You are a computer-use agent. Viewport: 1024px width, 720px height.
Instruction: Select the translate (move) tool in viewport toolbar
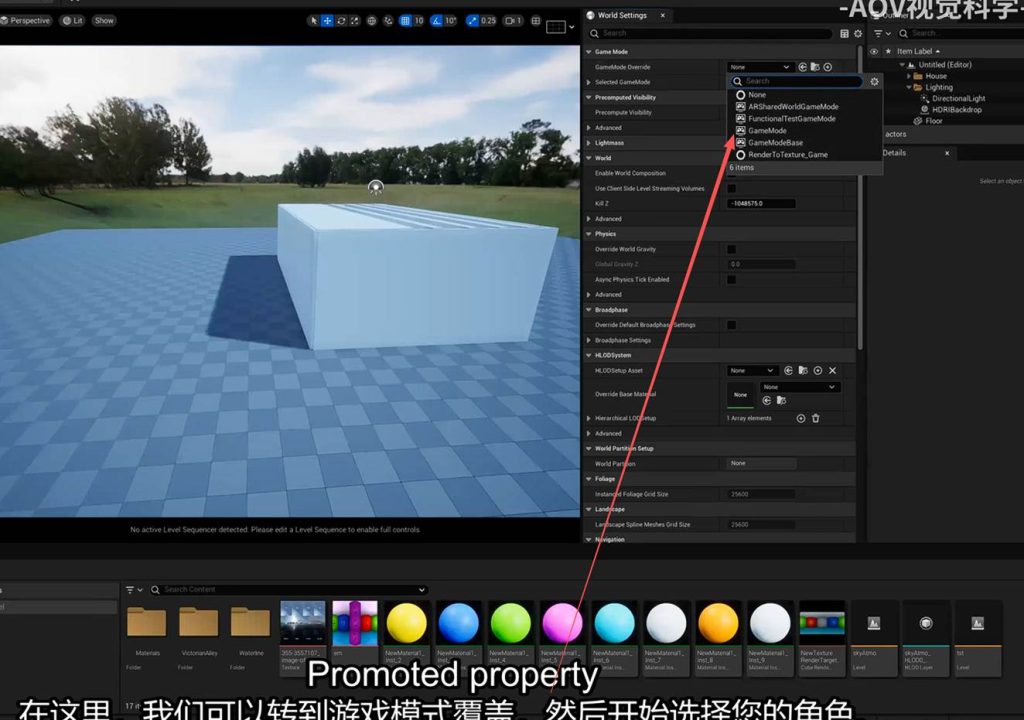coord(327,20)
